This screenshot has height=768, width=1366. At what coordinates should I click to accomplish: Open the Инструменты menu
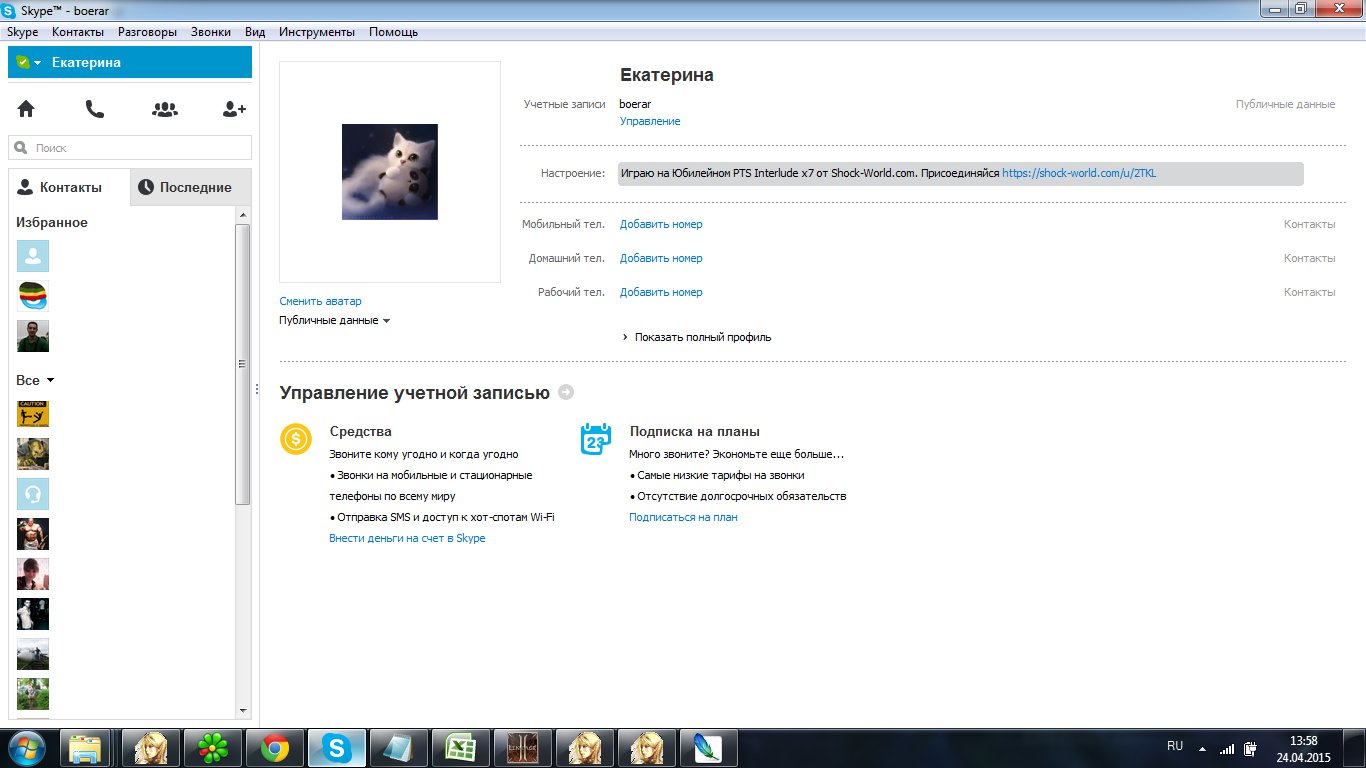317,32
